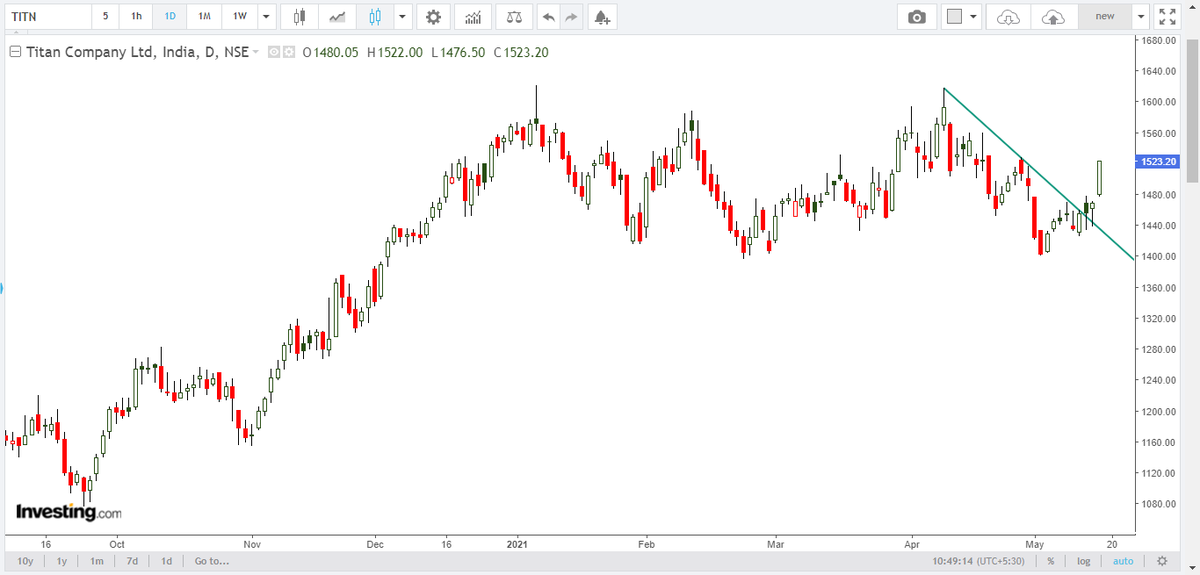The width and height of the screenshot is (1200, 575).
Task: Click the 2021 label on time axis
Action: point(517,545)
